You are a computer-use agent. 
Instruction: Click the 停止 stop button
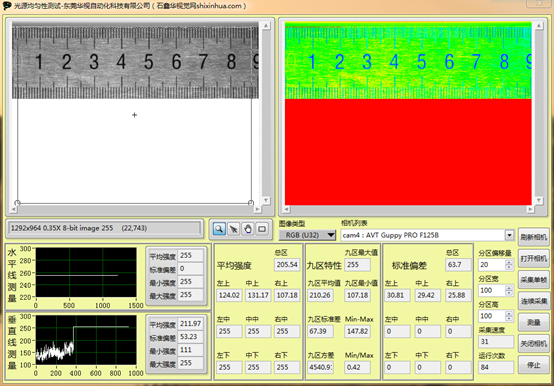pyautogui.click(x=534, y=365)
